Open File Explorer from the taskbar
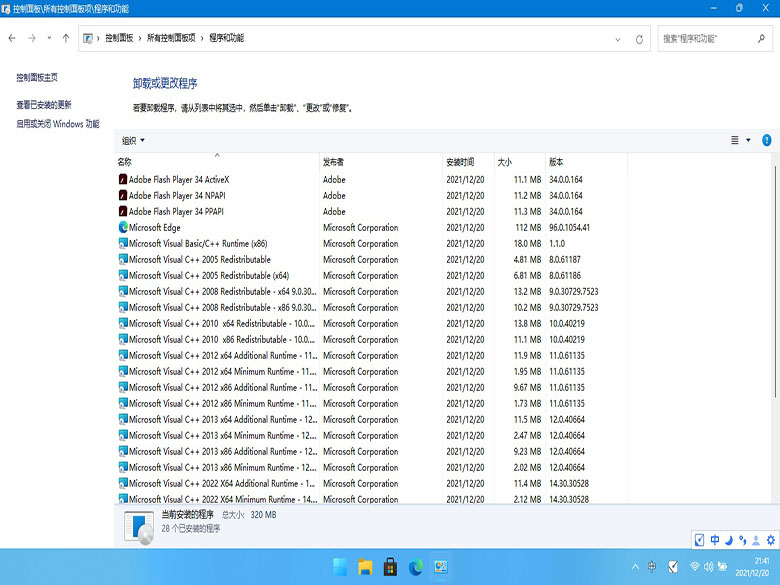Image resolution: width=780 pixels, height=585 pixels. 365,567
